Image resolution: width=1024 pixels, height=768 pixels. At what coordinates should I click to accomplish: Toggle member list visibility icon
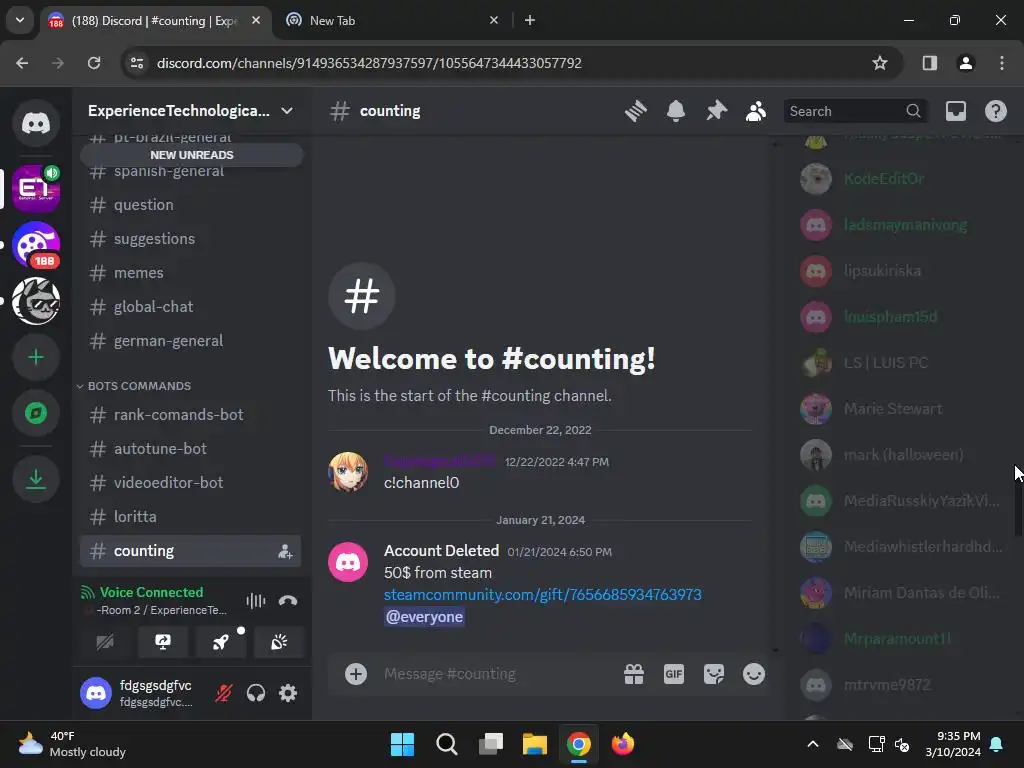[x=756, y=111]
